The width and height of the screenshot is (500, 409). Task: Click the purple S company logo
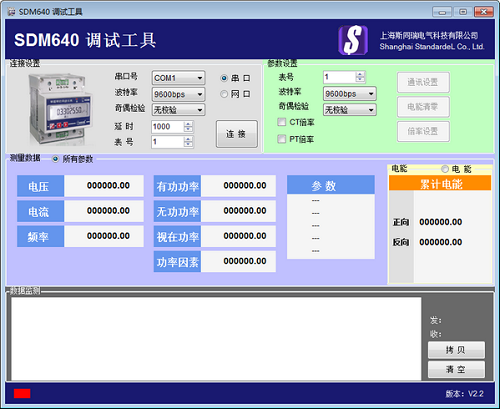click(353, 40)
